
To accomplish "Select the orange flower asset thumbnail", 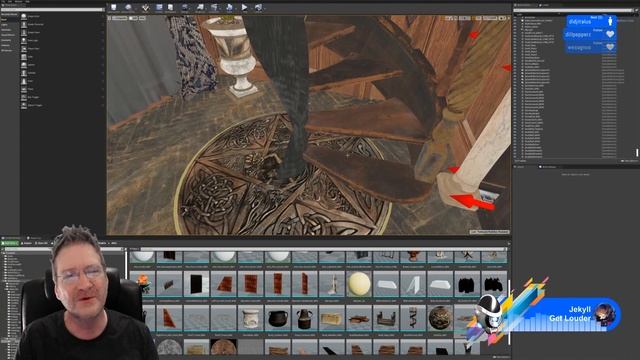I will [x=143, y=283].
